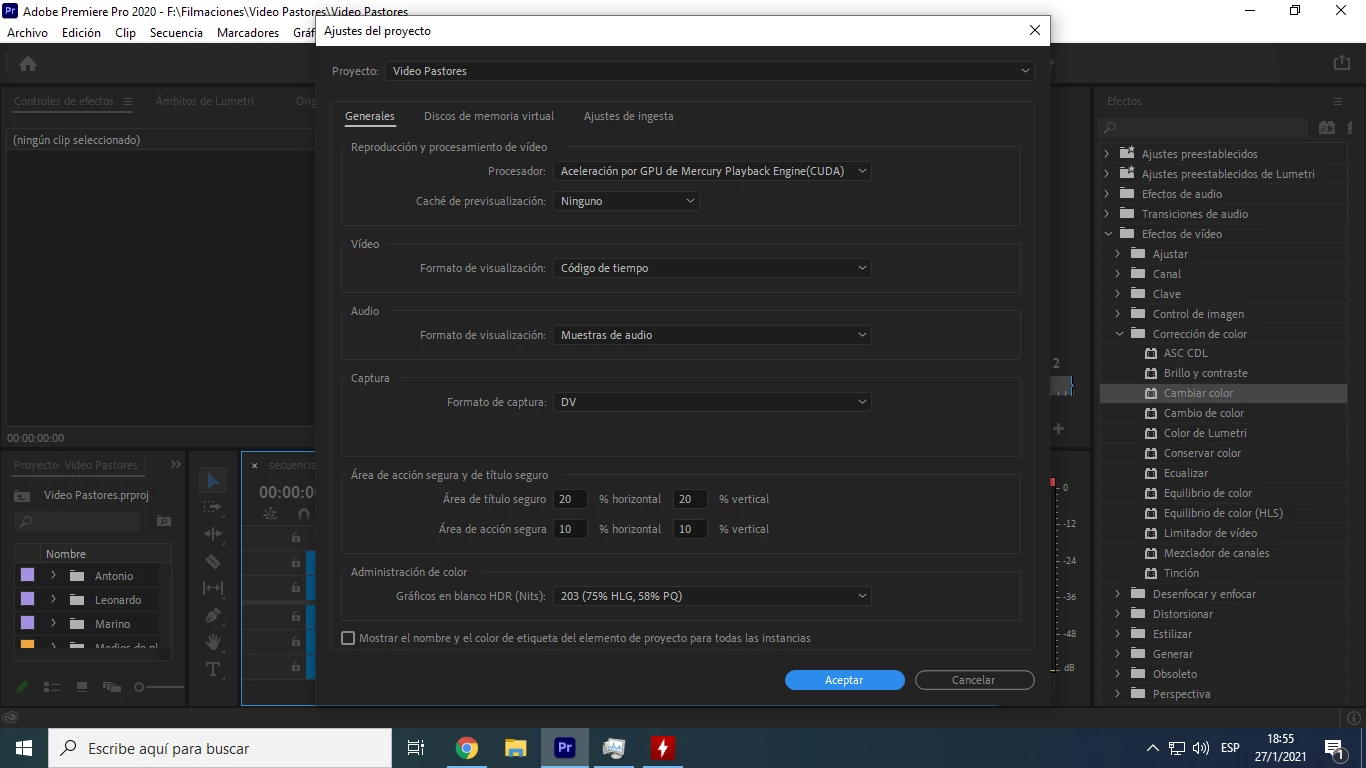The image size is (1366, 768).
Task: Select the Track Select Forward tool
Action: [x=213, y=508]
